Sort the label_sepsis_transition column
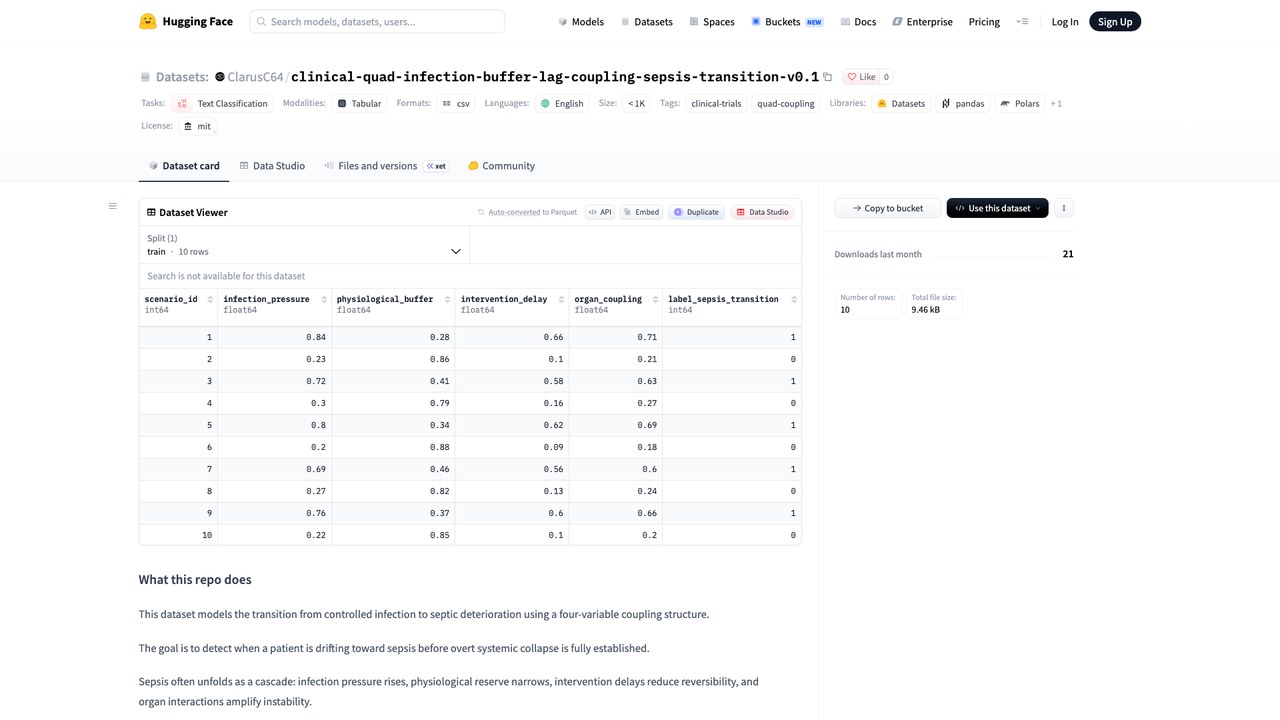This screenshot has width=1280, height=720. click(x=794, y=299)
